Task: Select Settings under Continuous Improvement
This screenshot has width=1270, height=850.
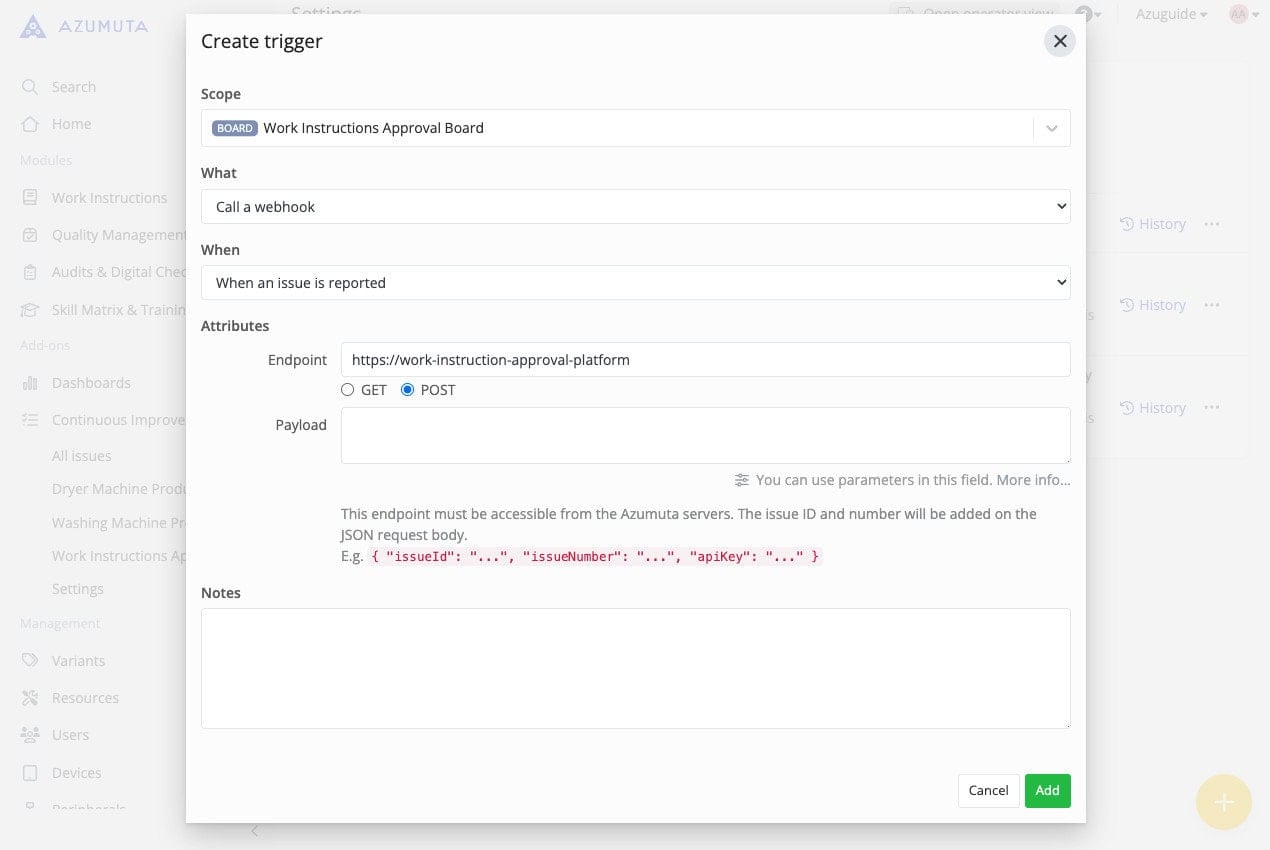Action: point(77,588)
